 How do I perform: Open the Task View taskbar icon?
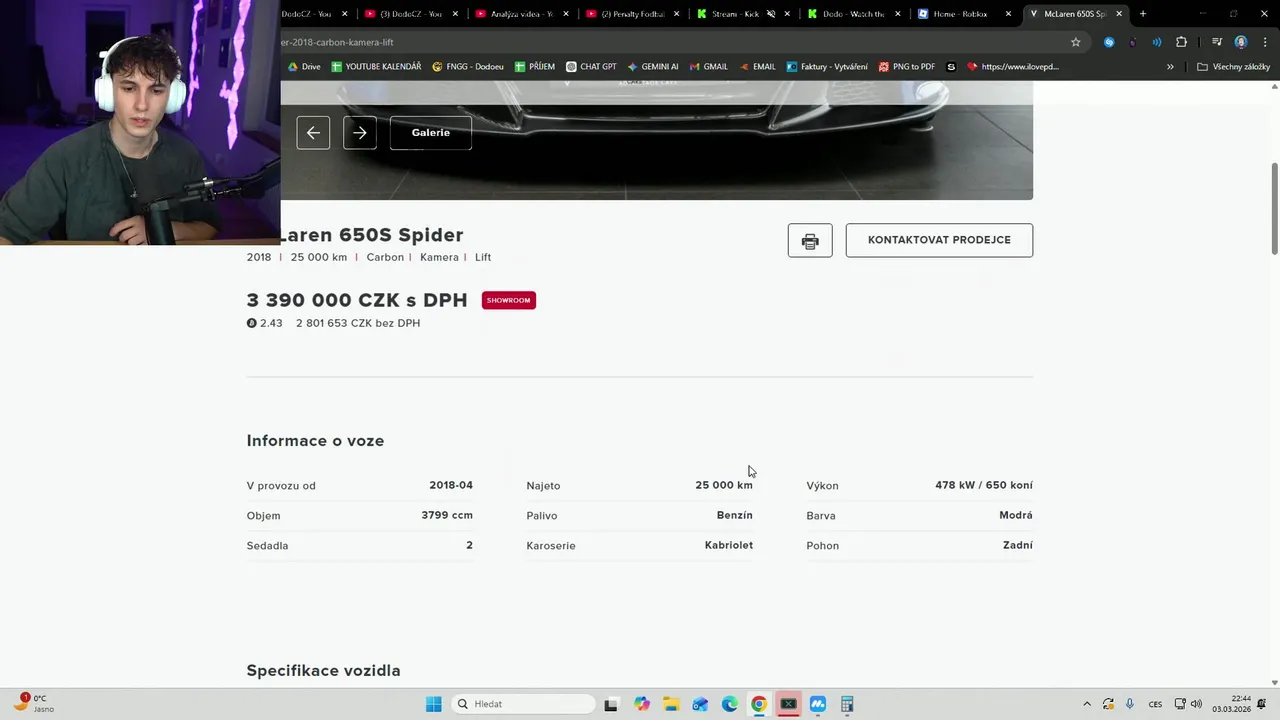pos(611,704)
